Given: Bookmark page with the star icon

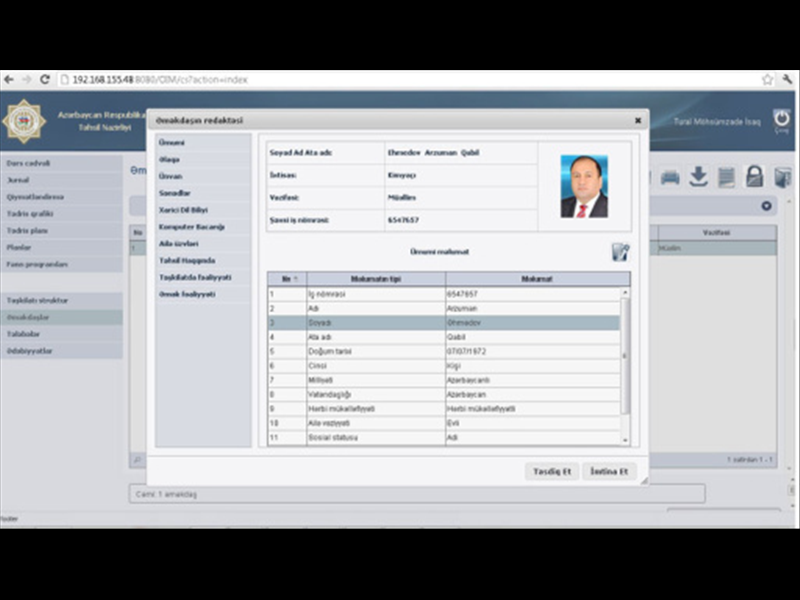Looking at the screenshot, I should pos(767,79).
